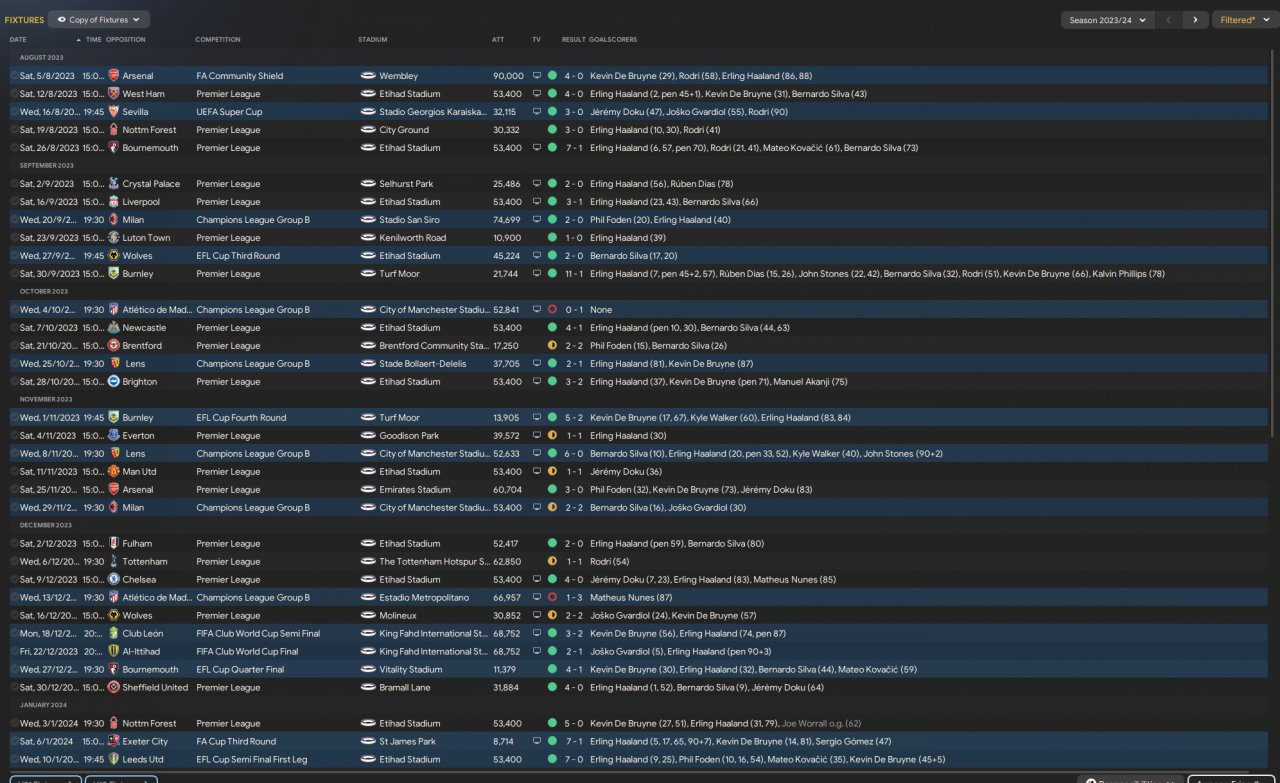Sort the table by the Date column header
Viewport: 1280px width, 783px height.
tap(18, 40)
